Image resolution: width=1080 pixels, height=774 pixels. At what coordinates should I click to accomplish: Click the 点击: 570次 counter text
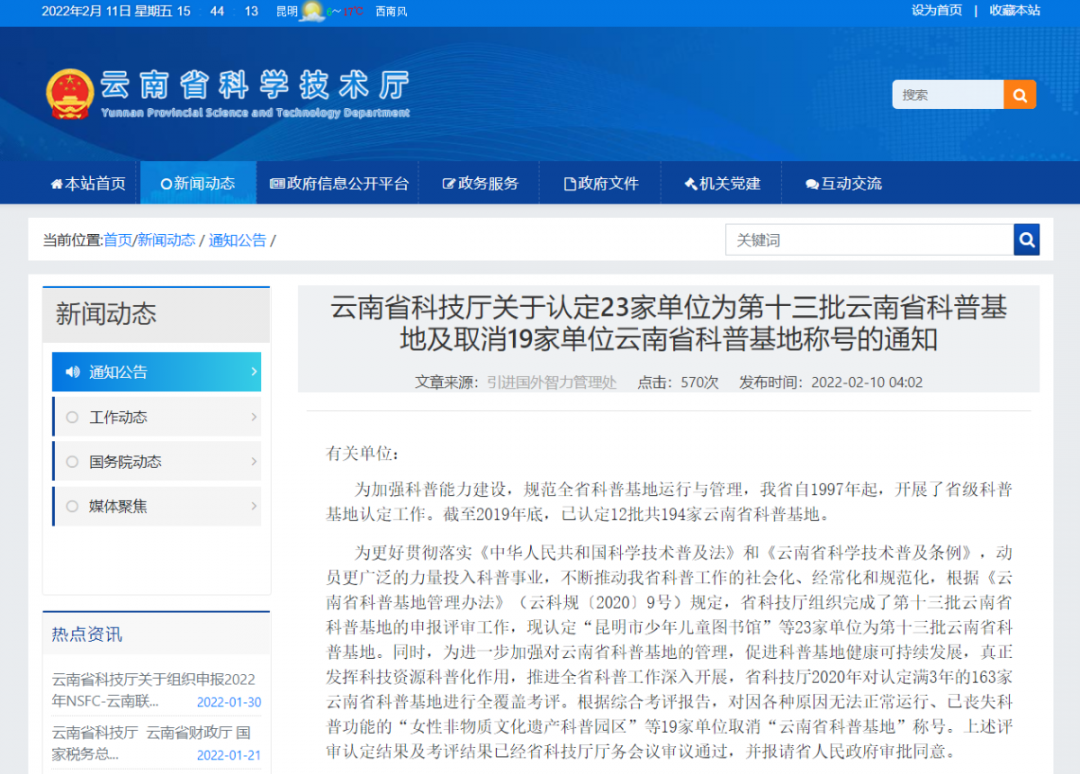click(678, 383)
